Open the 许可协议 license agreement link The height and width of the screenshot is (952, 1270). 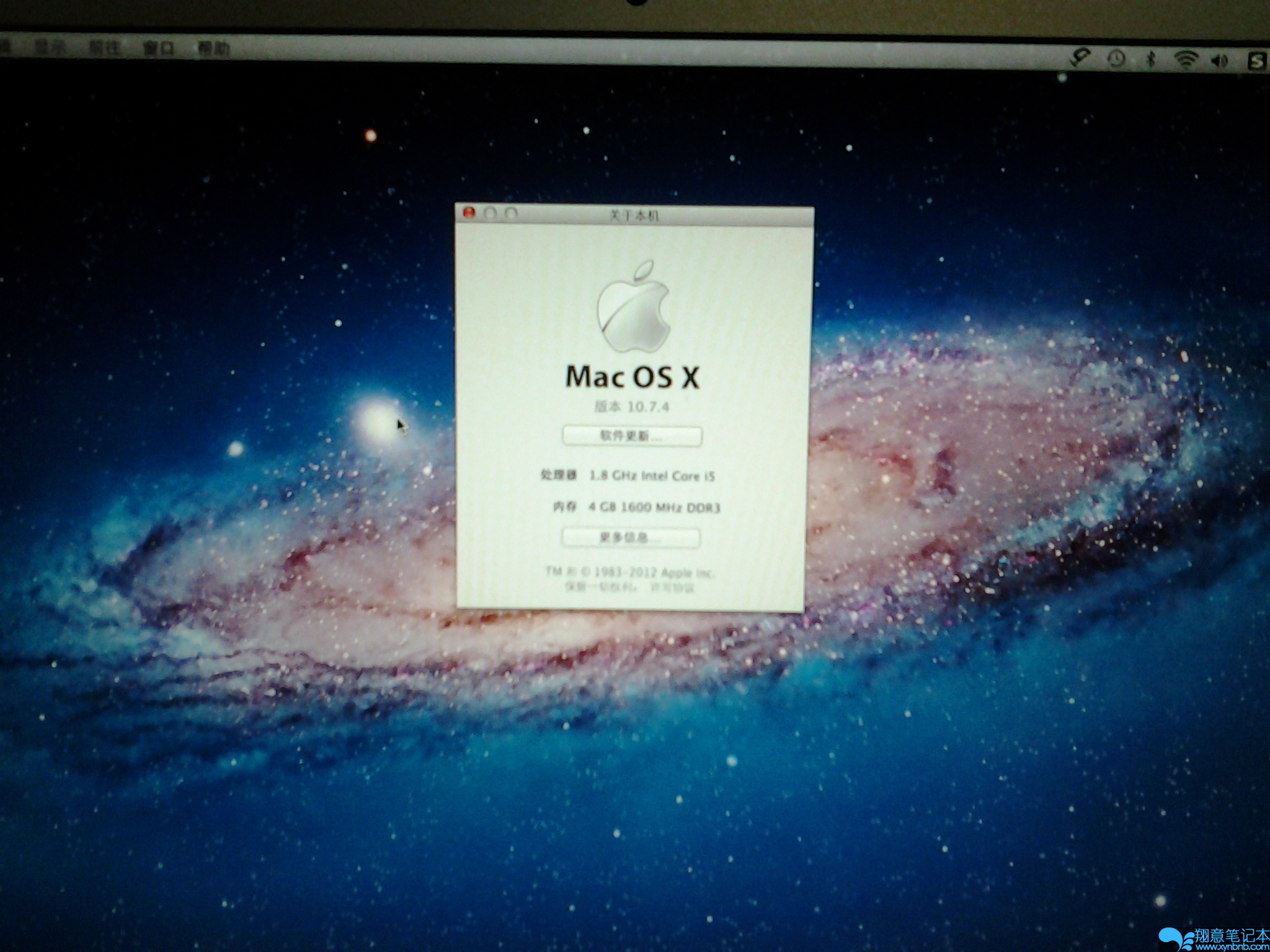pos(672,588)
